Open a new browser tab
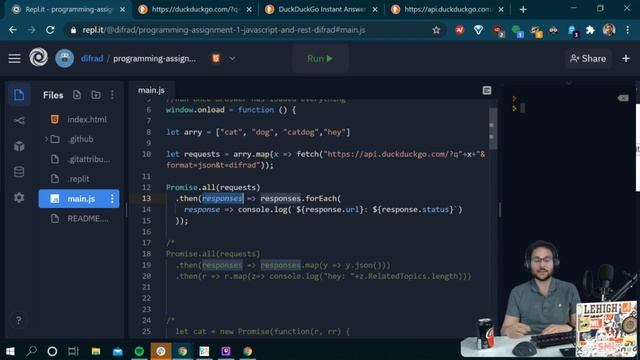The width and height of the screenshot is (640, 360). [523, 9]
